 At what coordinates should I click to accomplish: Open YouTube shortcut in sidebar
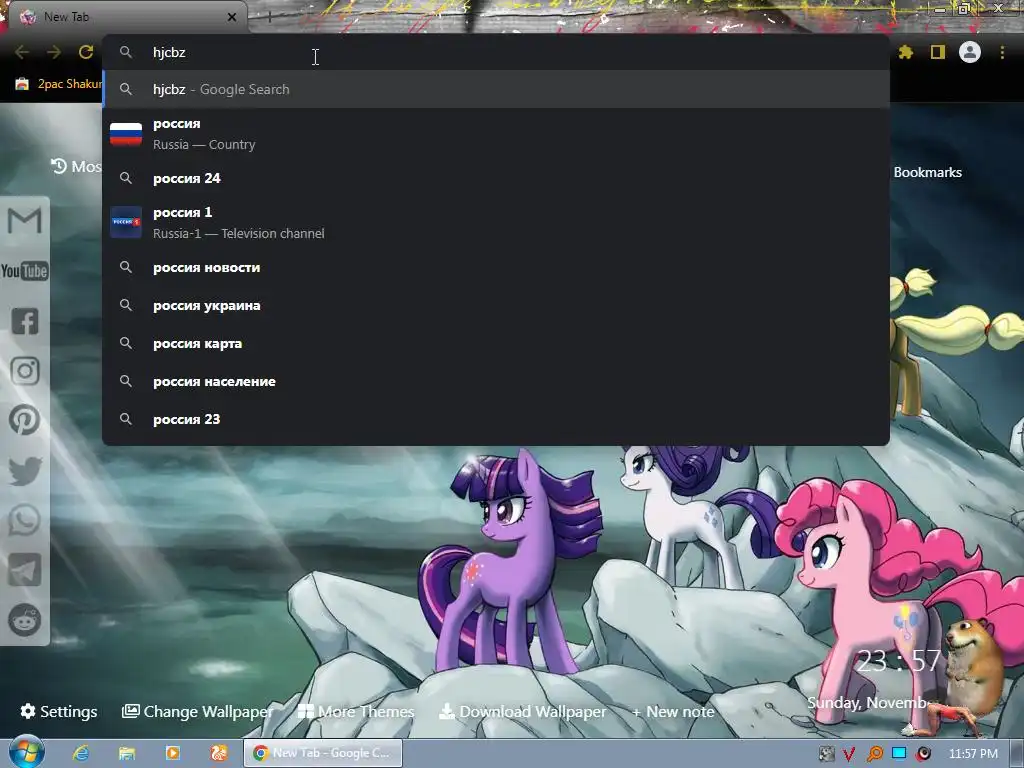click(24, 271)
